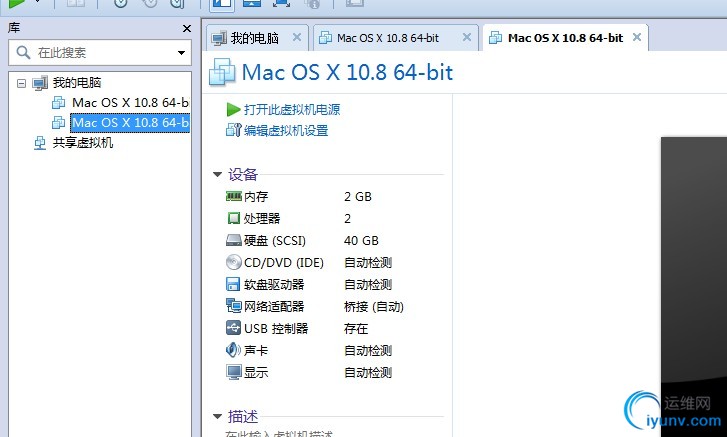
Task: Click the dark VM screen preview thumbnail
Action: click(694, 286)
